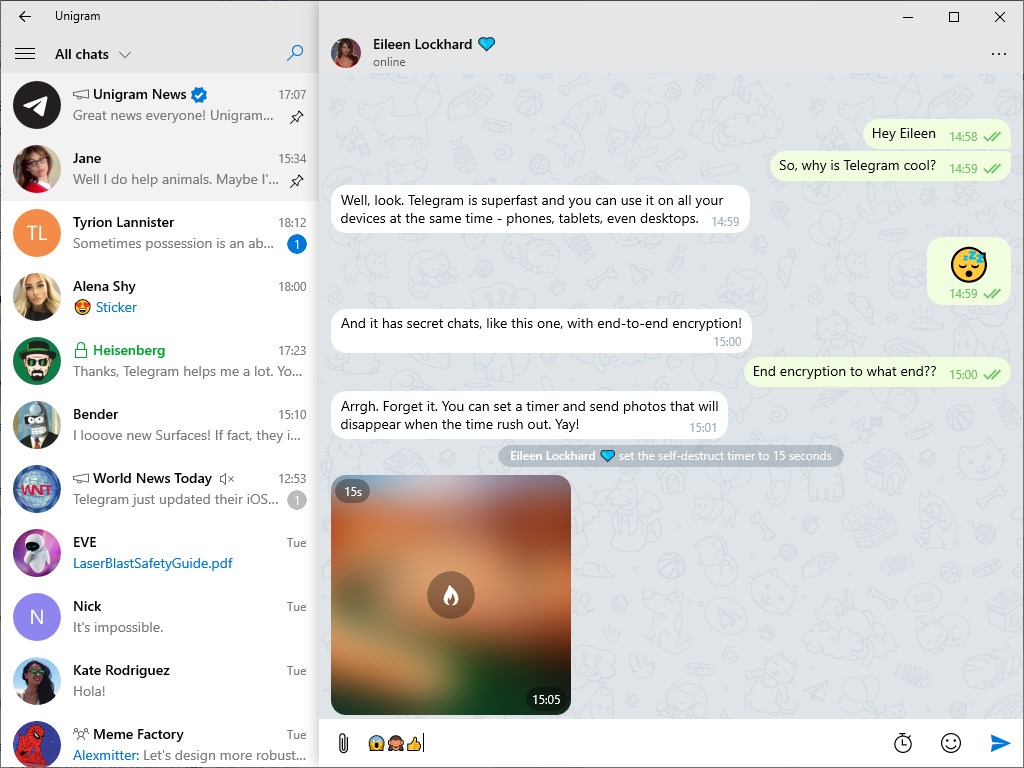Screen dimensions: 1024x768
Task: Click the 'Hey Eileen' message bubble
Action: (x=936, y=134)
